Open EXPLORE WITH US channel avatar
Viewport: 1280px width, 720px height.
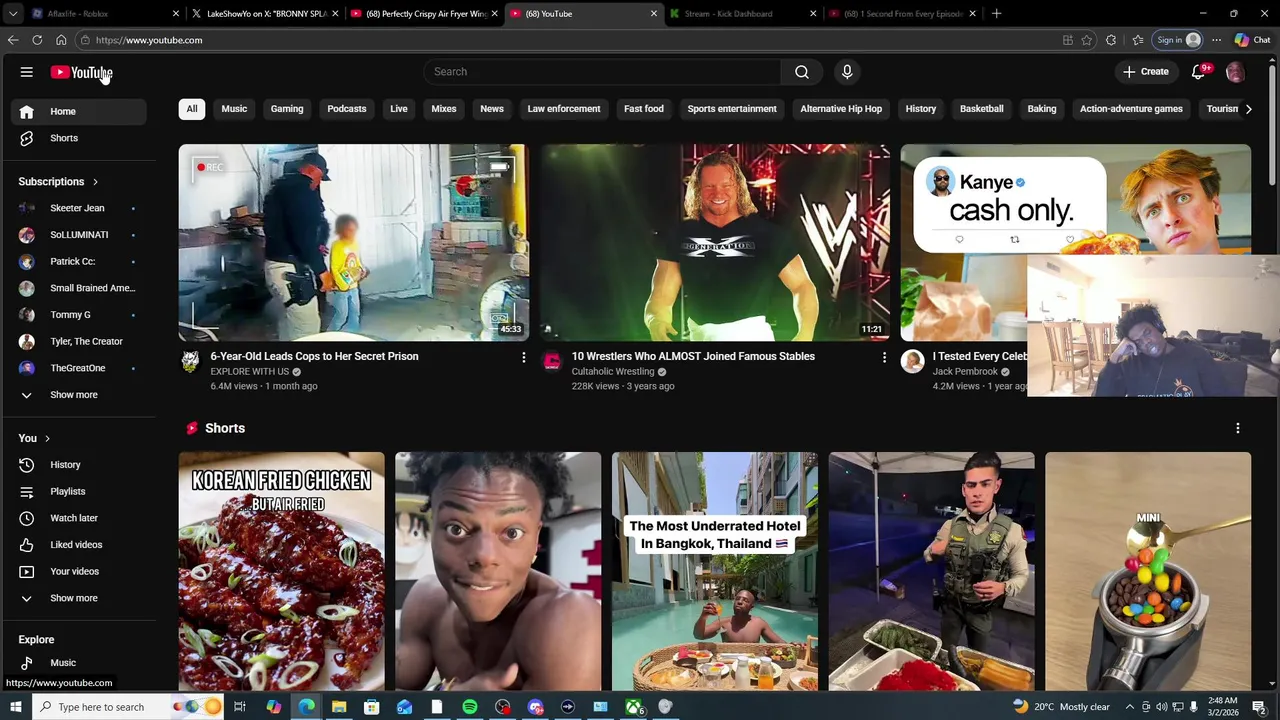(190, 361)
